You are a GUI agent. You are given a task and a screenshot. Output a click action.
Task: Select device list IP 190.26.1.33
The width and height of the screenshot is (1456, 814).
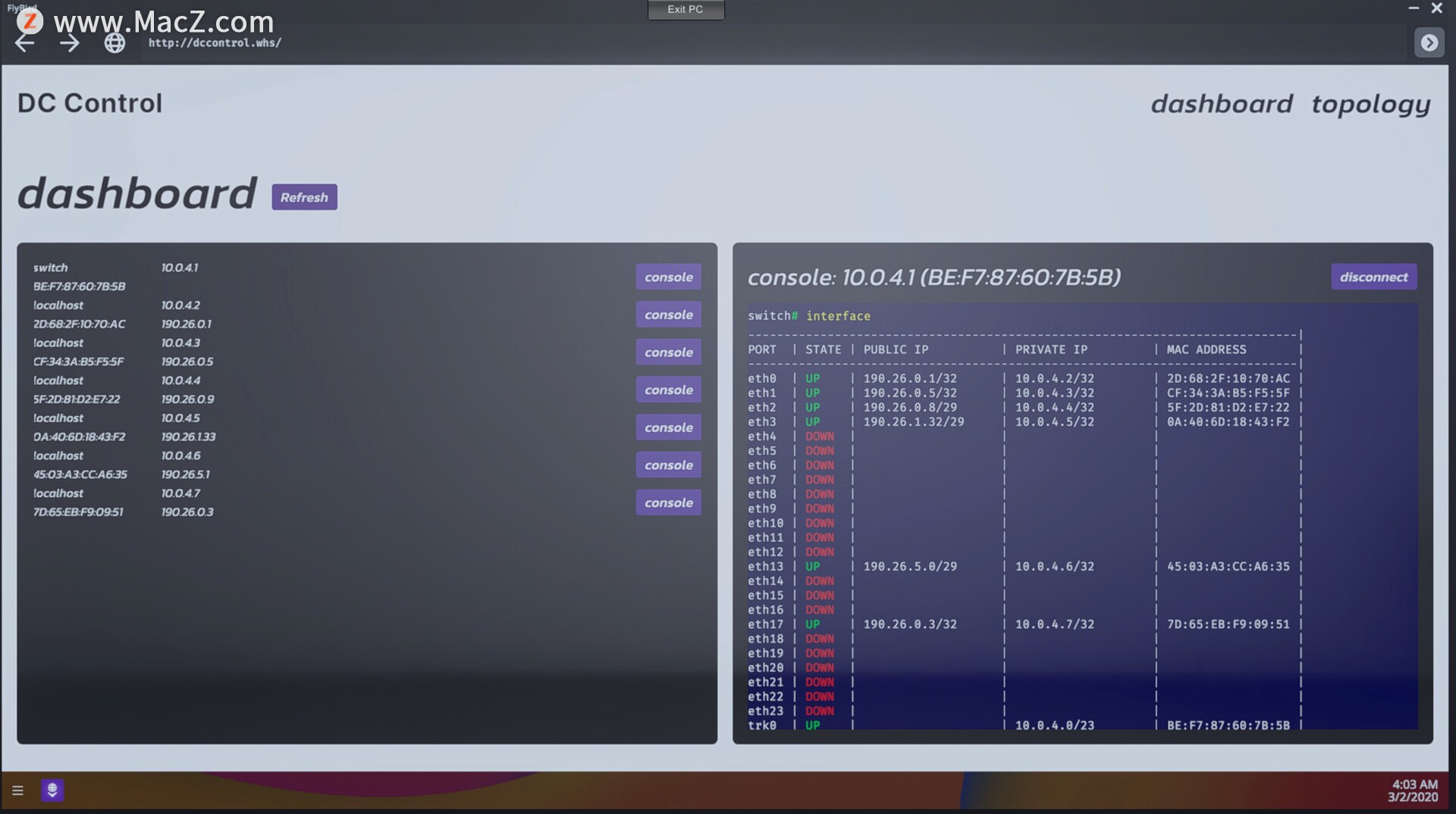pos(188,437)
